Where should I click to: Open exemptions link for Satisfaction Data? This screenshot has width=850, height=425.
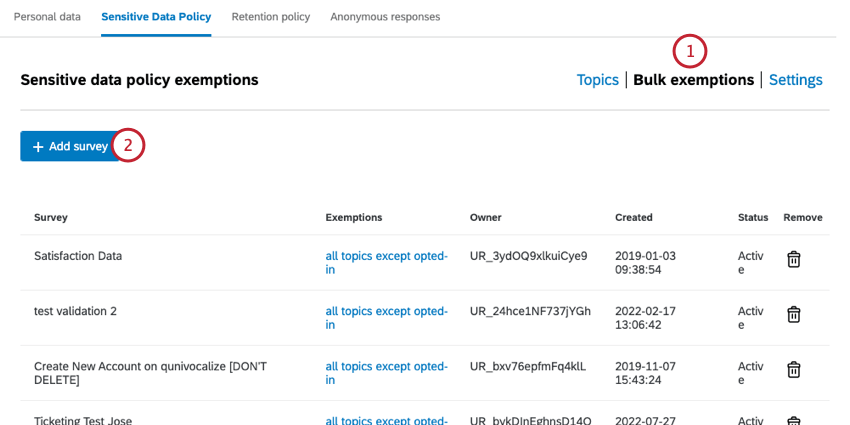pos(386,262)
